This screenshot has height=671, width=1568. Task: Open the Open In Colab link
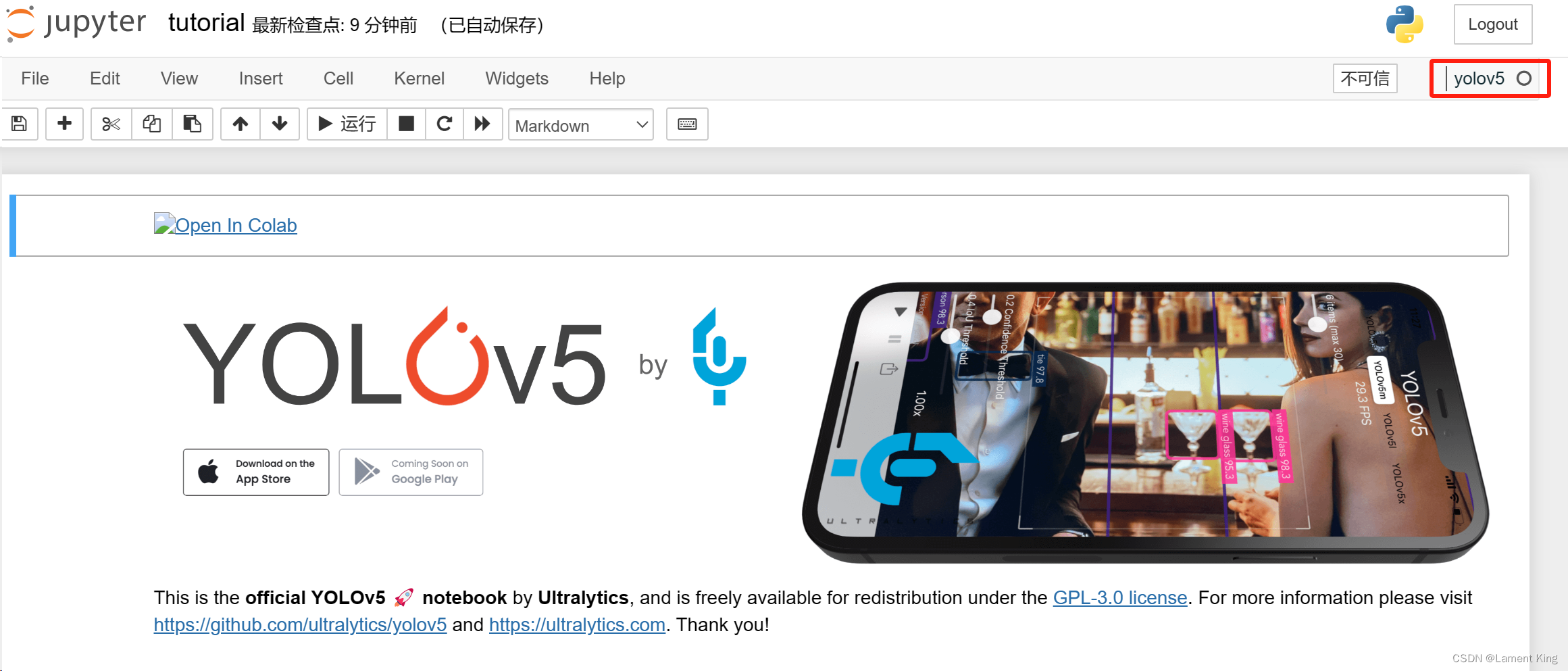coord(236,225)
